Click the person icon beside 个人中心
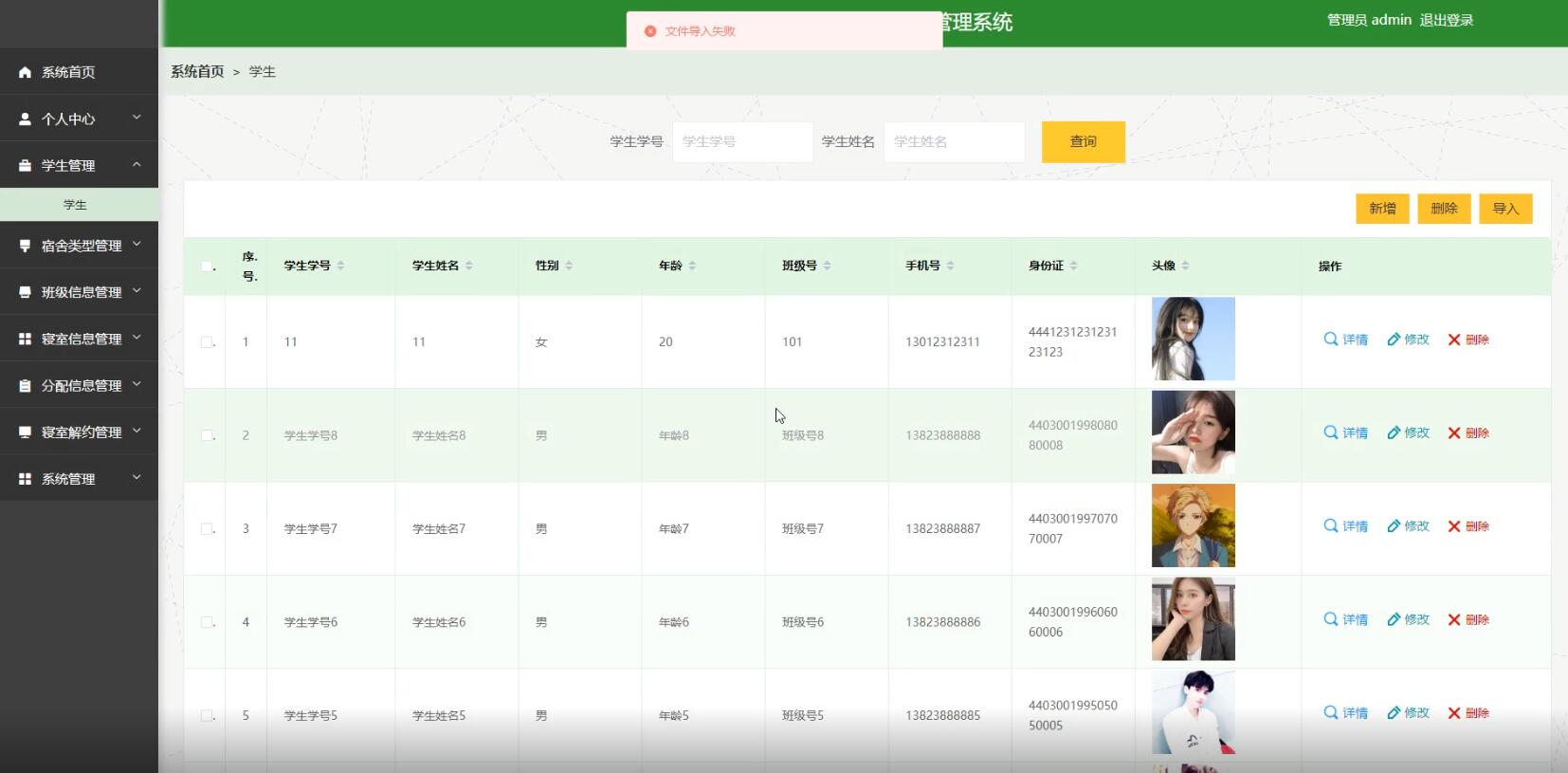 click(26, 119)
